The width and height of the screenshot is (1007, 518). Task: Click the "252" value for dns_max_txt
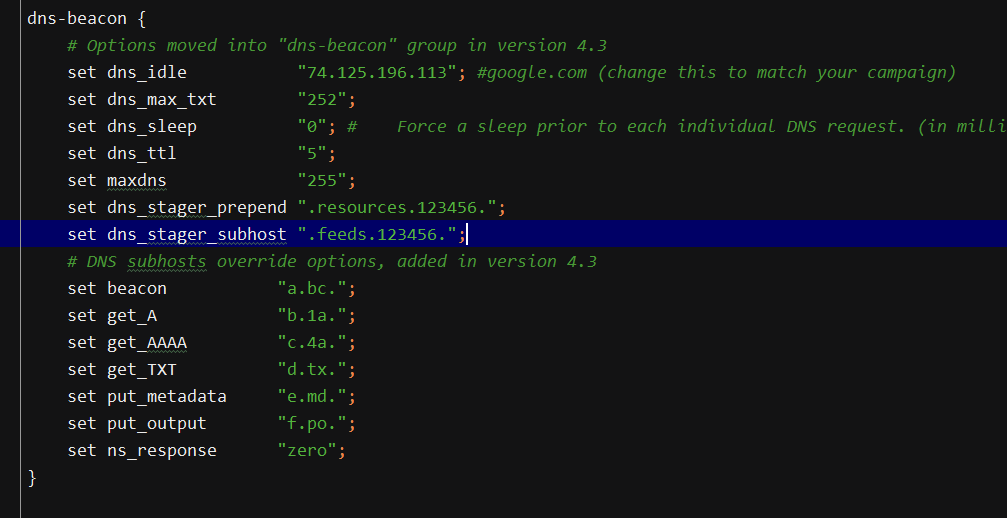tap(322, 99)
